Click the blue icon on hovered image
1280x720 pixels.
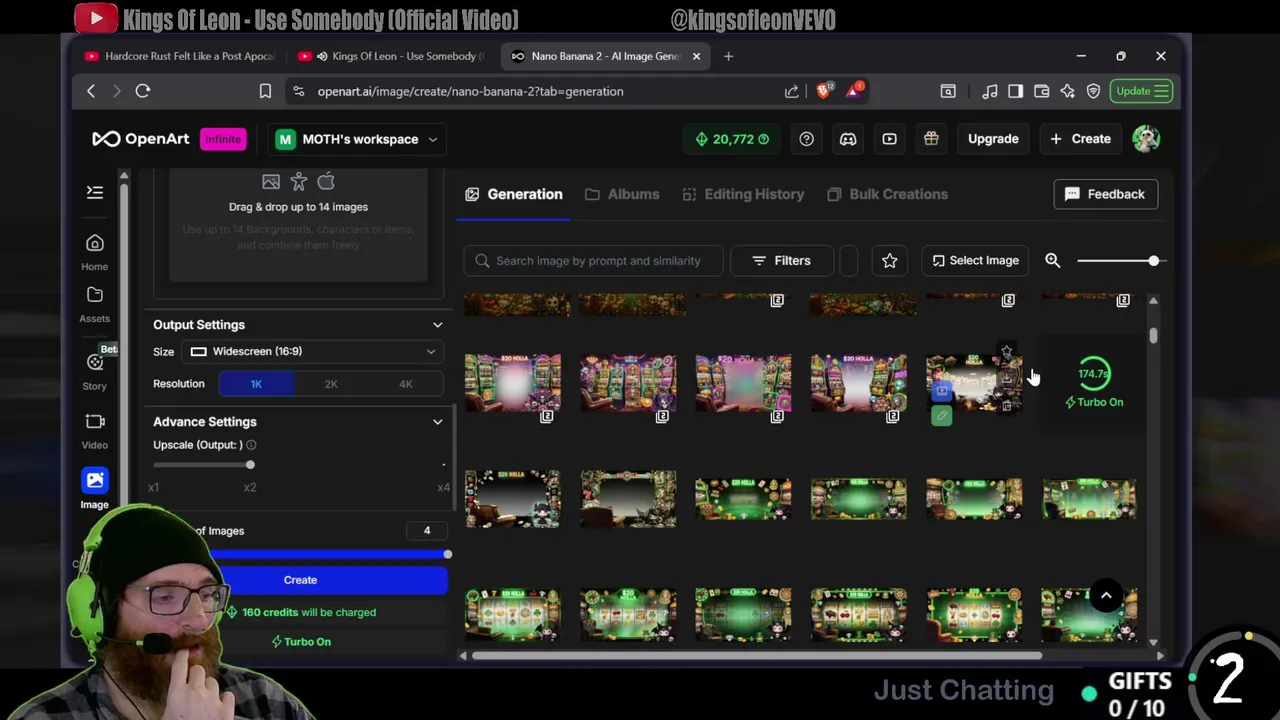941,391
